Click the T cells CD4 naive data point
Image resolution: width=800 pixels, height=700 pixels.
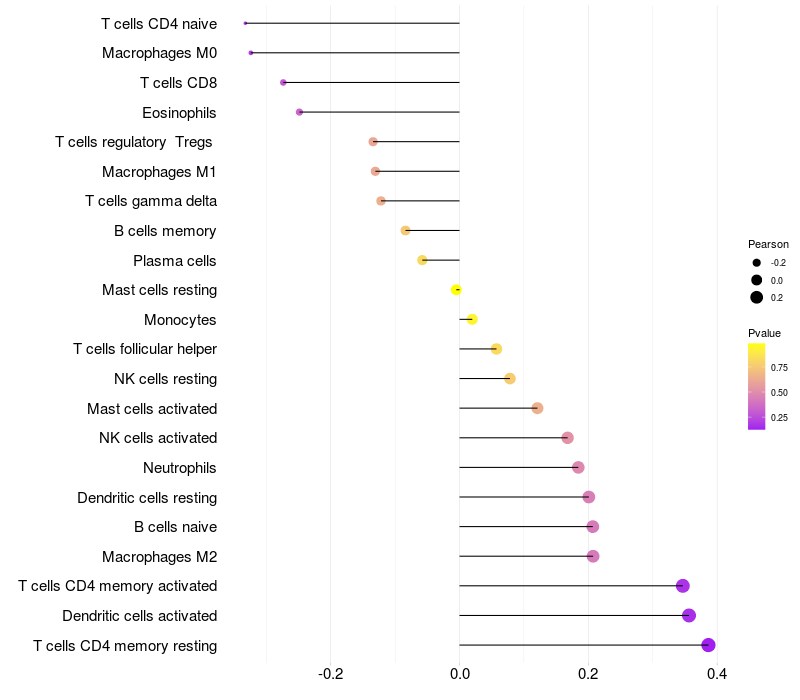pyautogui.click(x=245, y=23)
